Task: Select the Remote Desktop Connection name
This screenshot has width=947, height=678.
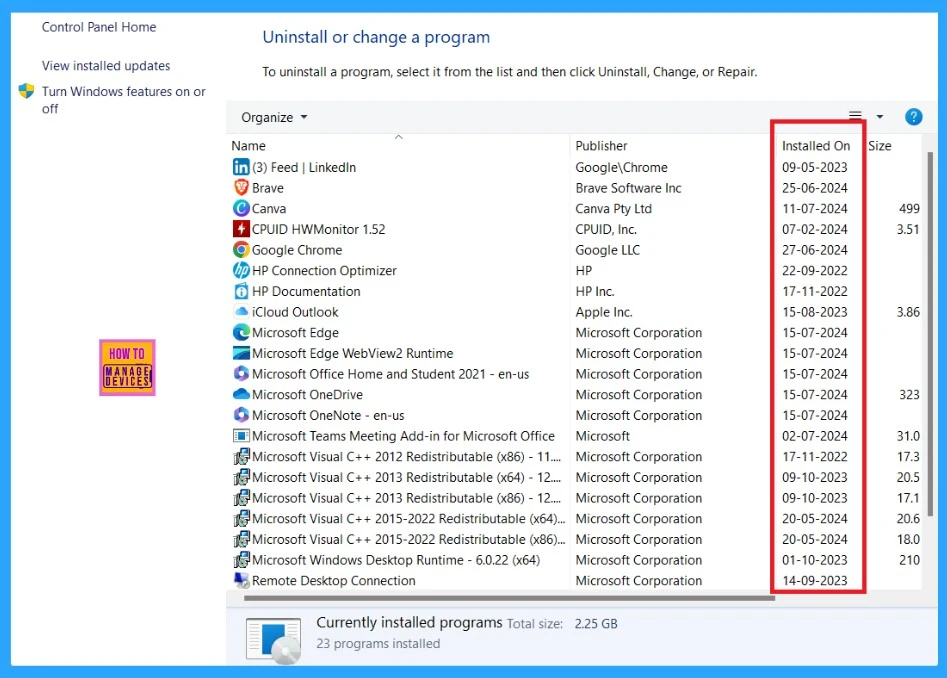Action: click(333, 580)
